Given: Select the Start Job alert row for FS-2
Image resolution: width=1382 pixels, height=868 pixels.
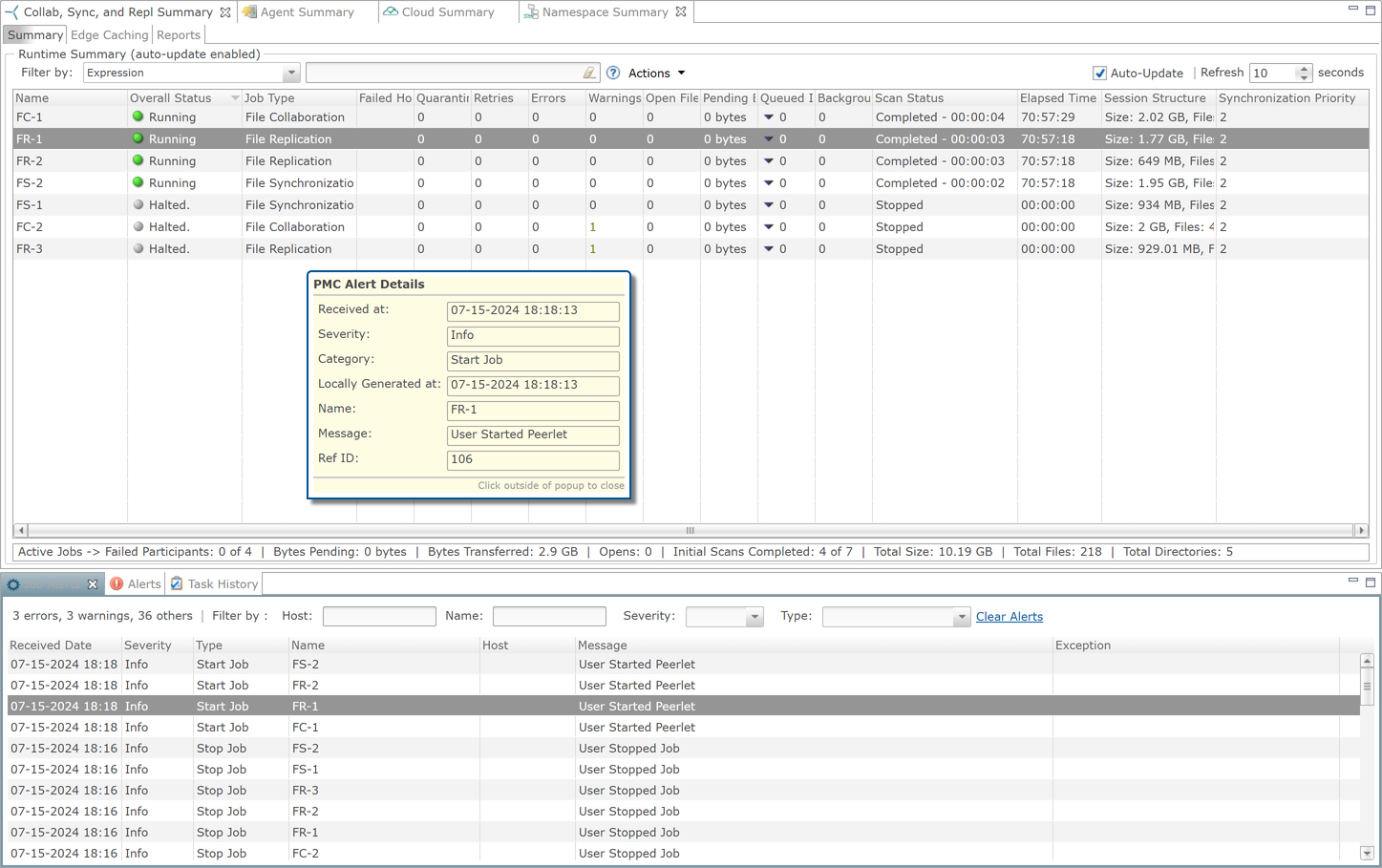Looking at the screenshot, I should pyautogui.click(x=684, y=665).
